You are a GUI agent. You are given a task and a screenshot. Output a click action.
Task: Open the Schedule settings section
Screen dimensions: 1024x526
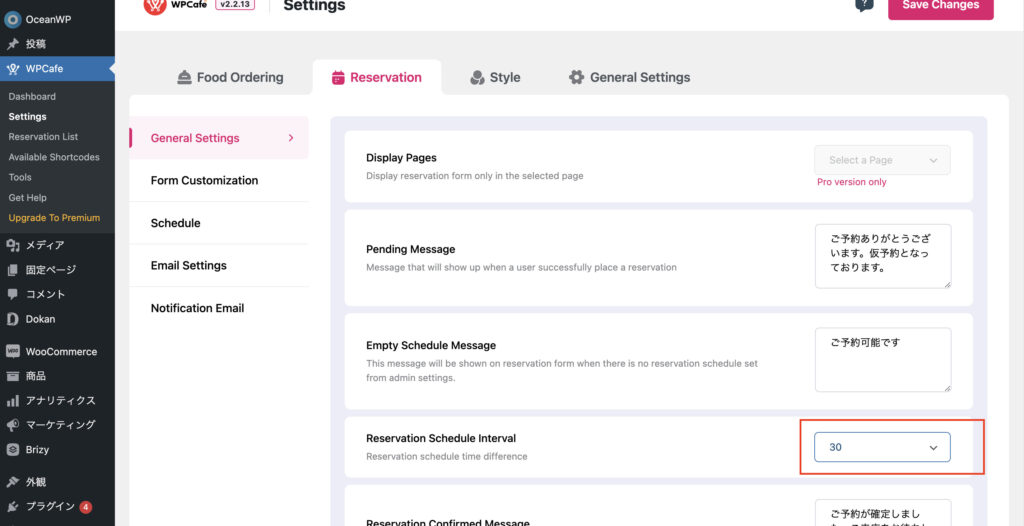click(x=175, y=223)
